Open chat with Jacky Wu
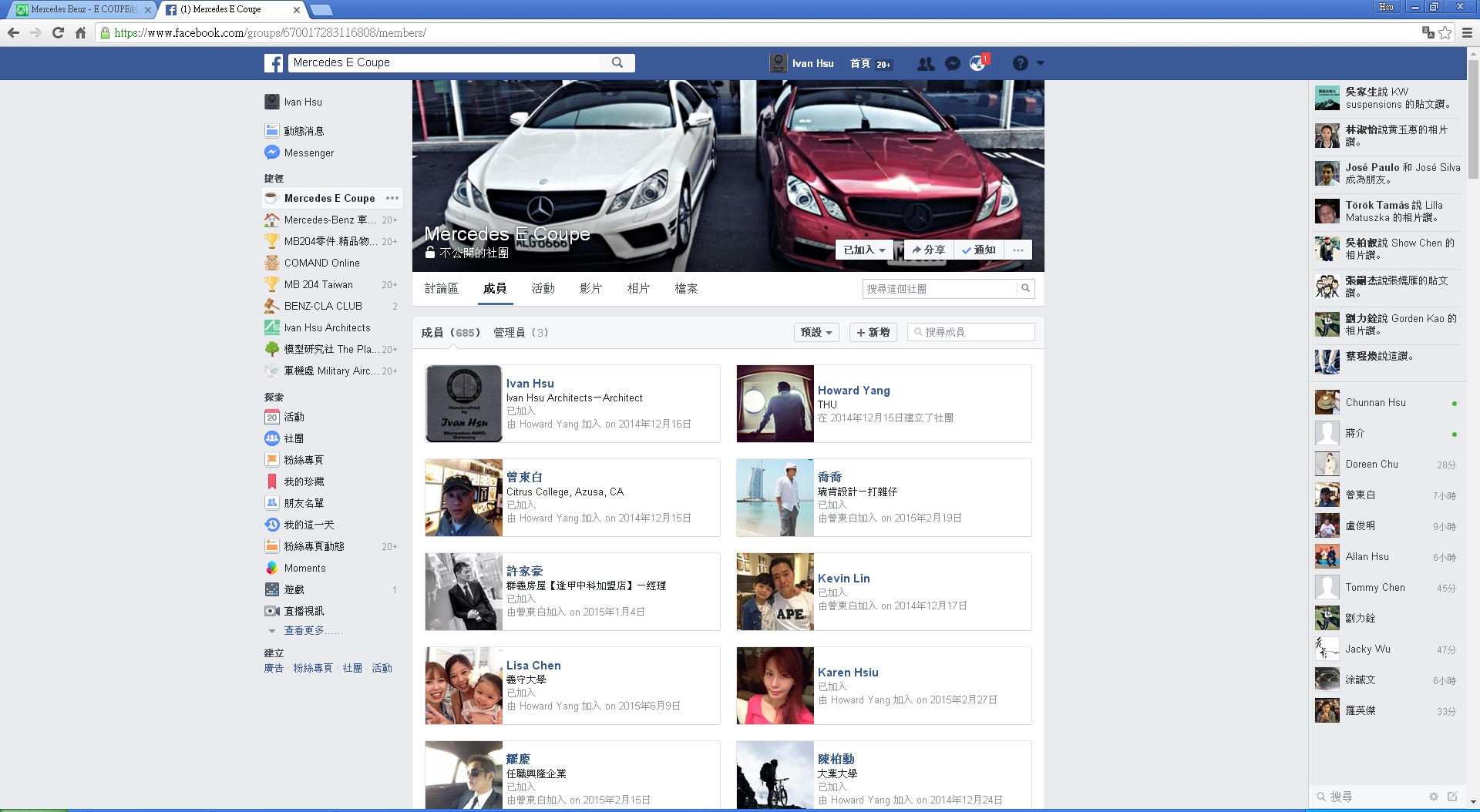The width and height of the screenshot is (1480, 812). (x=1387, y=649)
